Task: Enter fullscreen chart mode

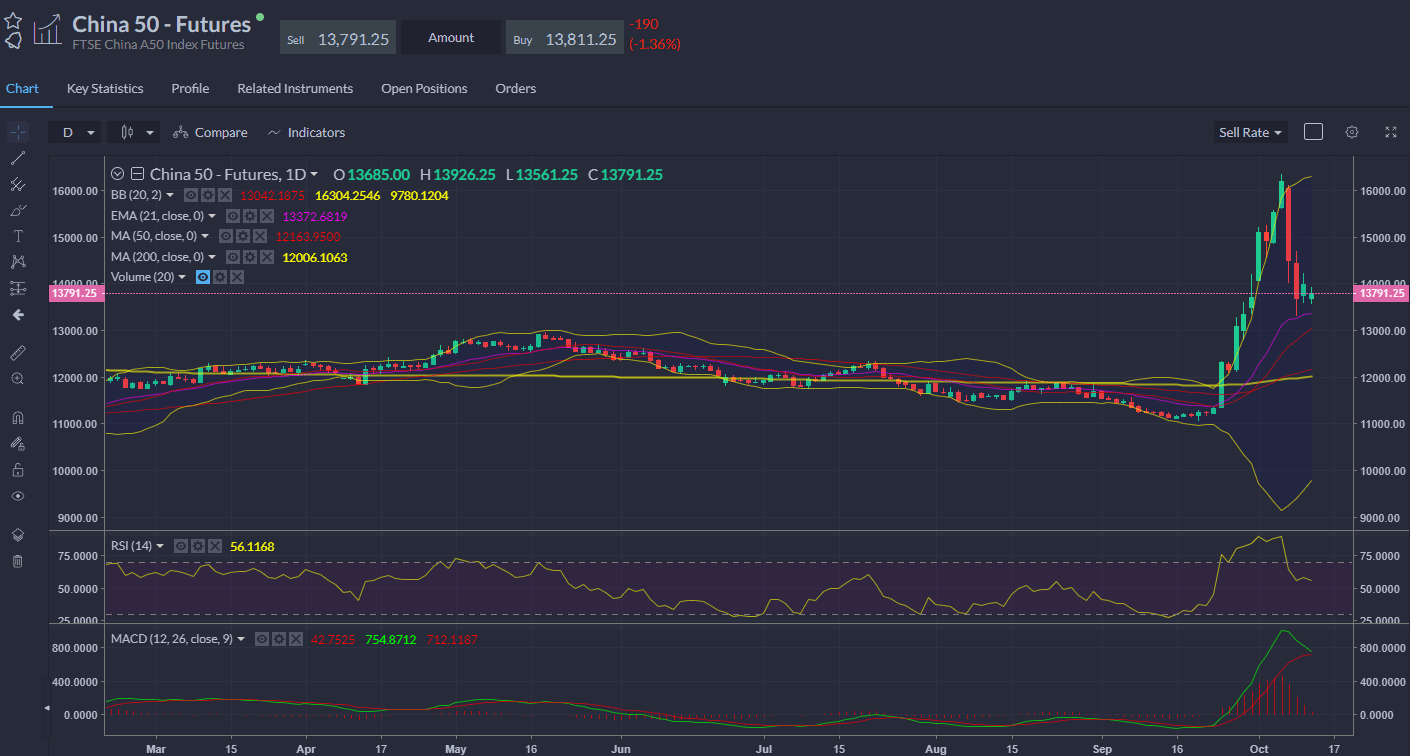Action: pyautogui.click(x=1390, y=132)
